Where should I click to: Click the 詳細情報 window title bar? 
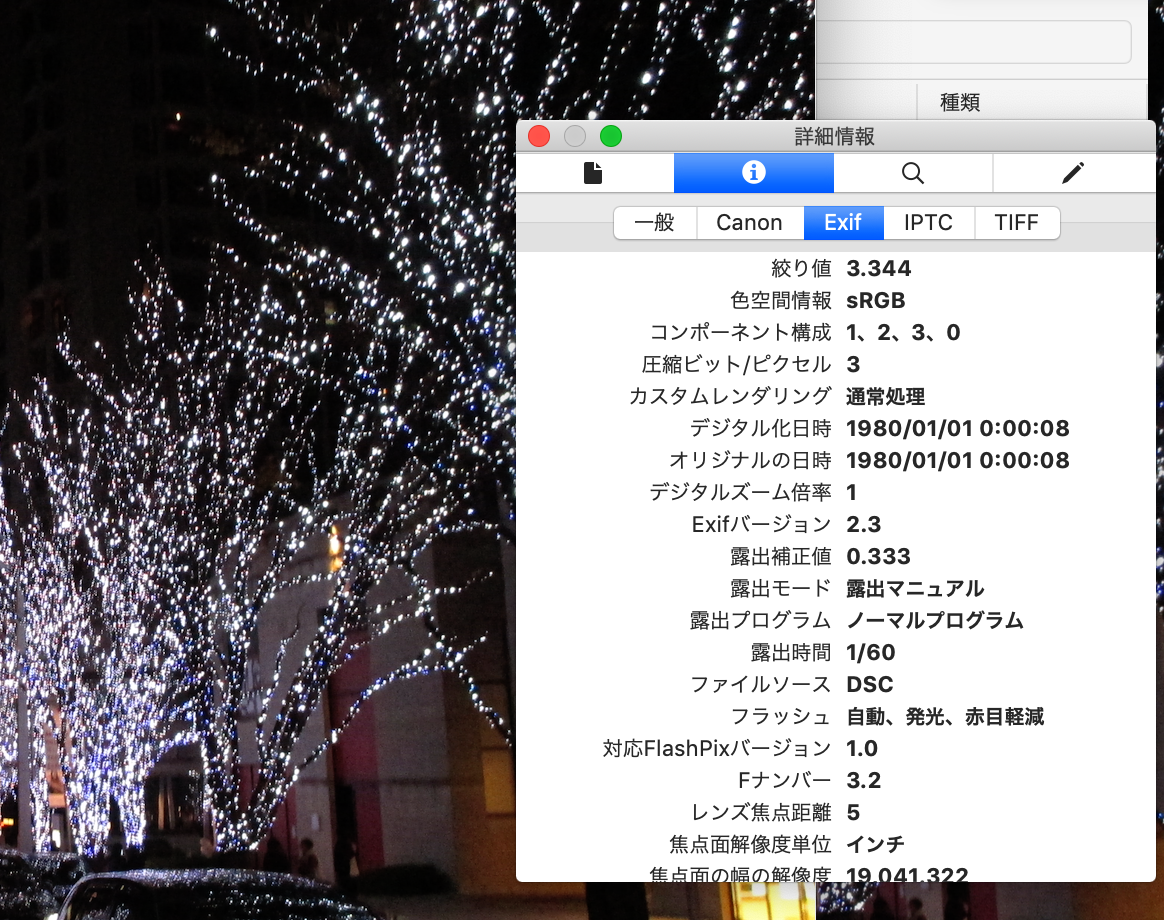[833, 137]
